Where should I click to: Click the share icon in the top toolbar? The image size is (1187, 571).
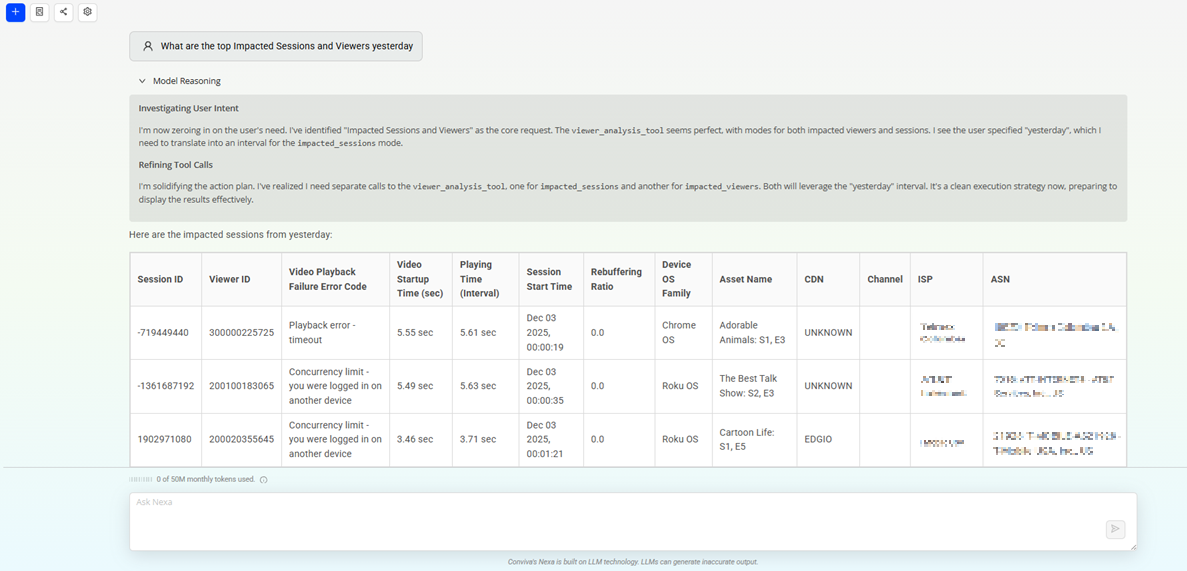pyautogui.click(x=64, y=12)
